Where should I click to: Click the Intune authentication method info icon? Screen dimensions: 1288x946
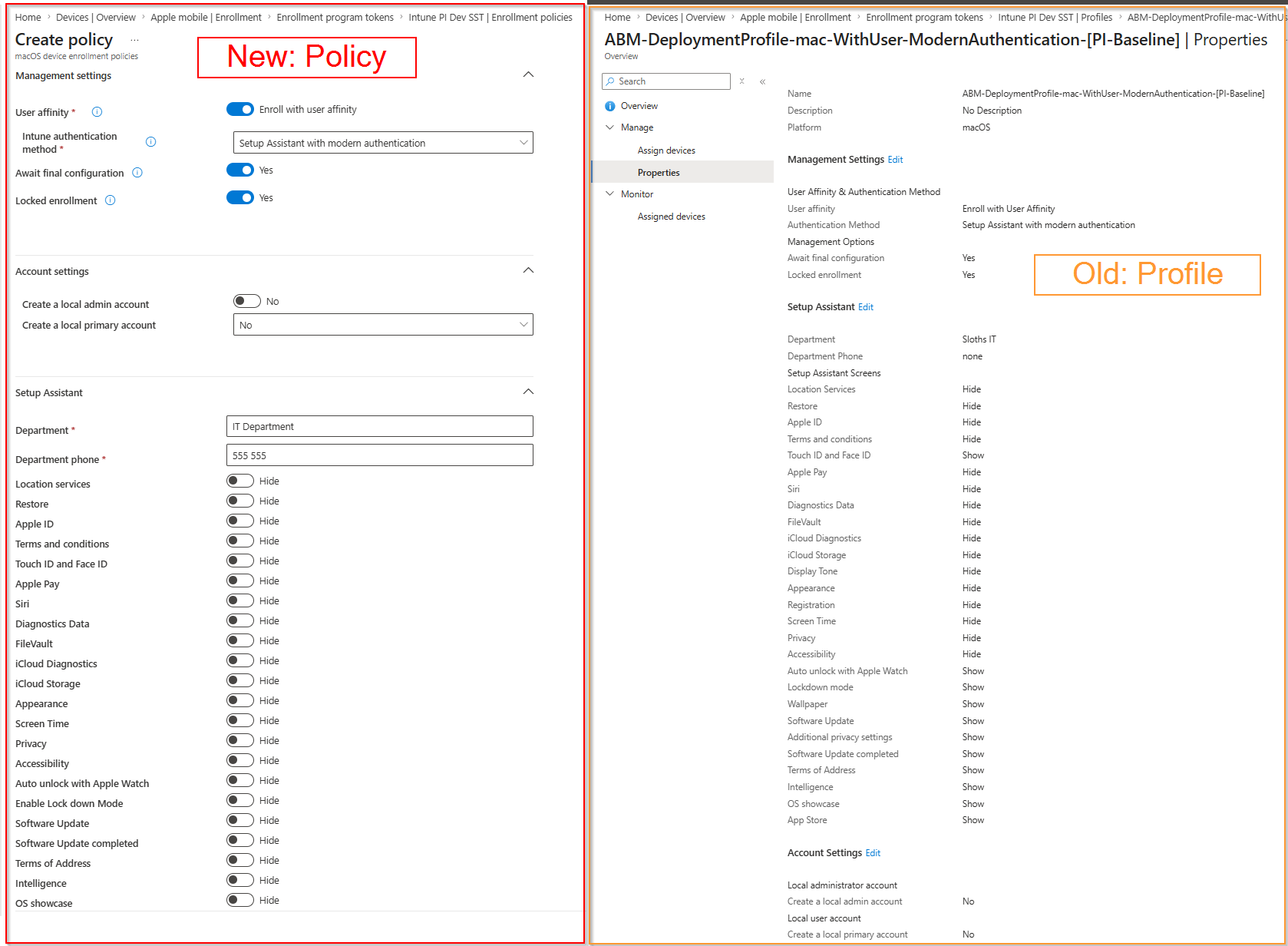pos(151,142)
